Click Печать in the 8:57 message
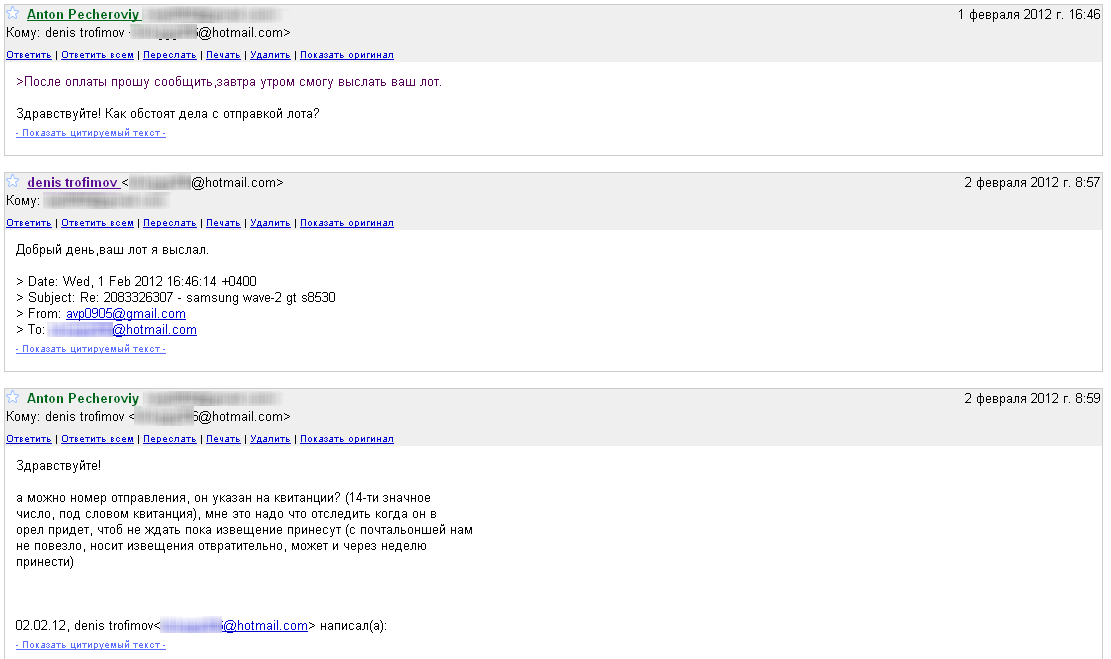The height and width of the screenshot is (659, 1111). (x=223, y=223)
